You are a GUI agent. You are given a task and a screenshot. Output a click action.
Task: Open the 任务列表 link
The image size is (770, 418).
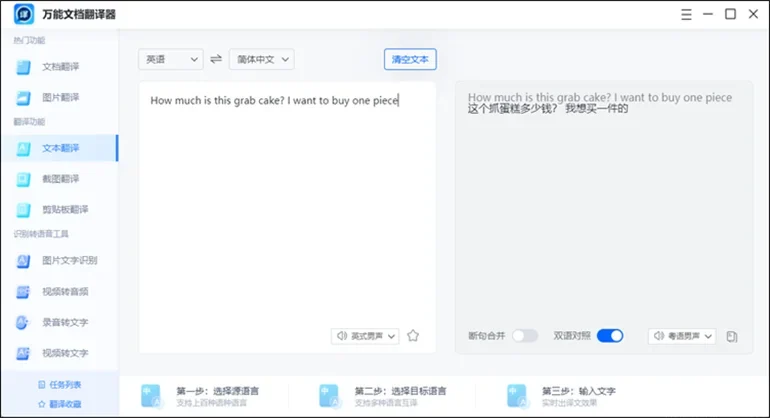point(60,385)
